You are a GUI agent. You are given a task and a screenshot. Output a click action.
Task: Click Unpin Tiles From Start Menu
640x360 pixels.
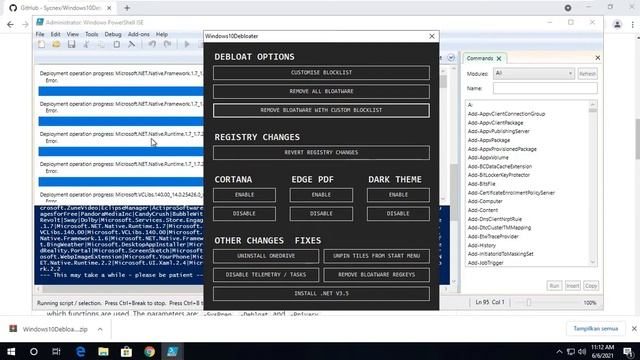(376, 256)
